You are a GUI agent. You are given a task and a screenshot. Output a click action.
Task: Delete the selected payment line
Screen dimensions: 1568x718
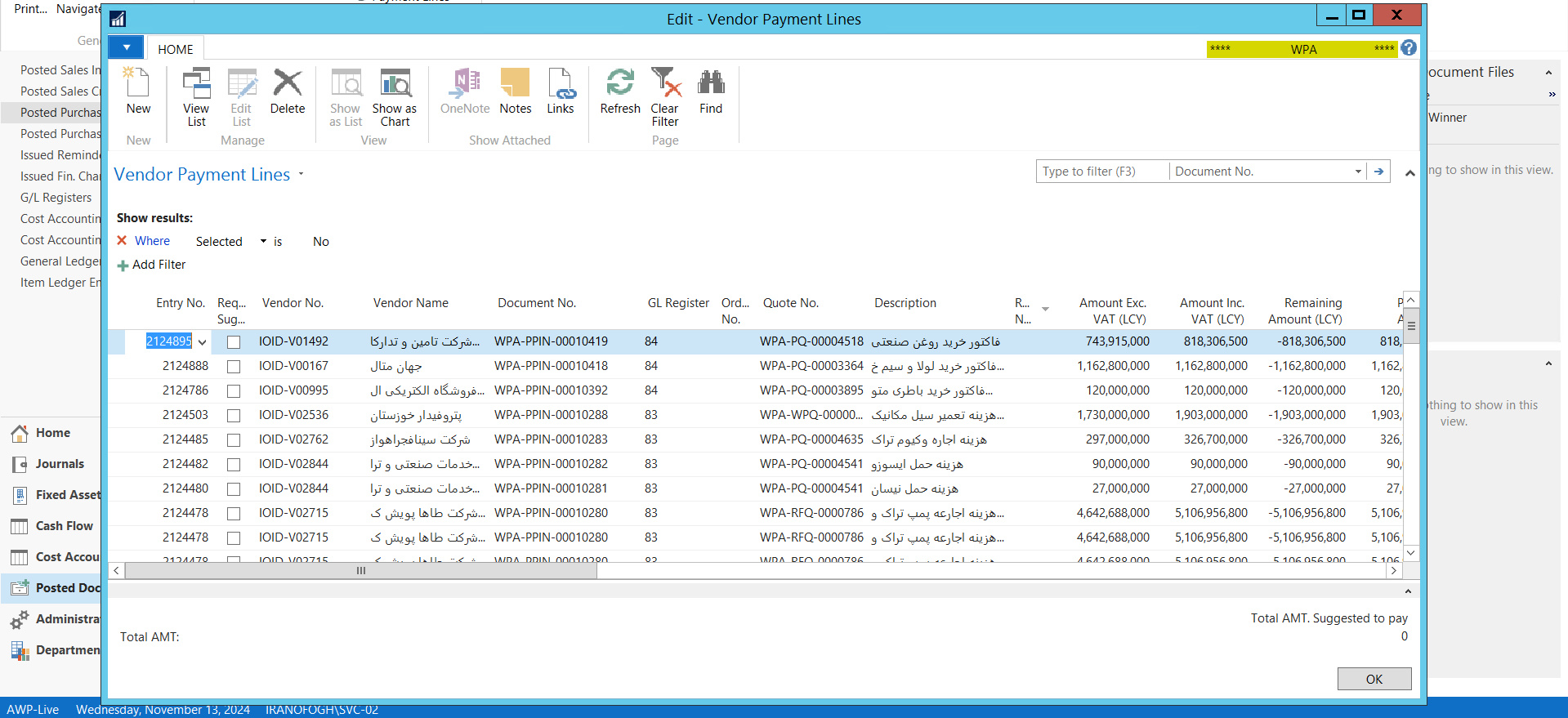tap(288, 91)
